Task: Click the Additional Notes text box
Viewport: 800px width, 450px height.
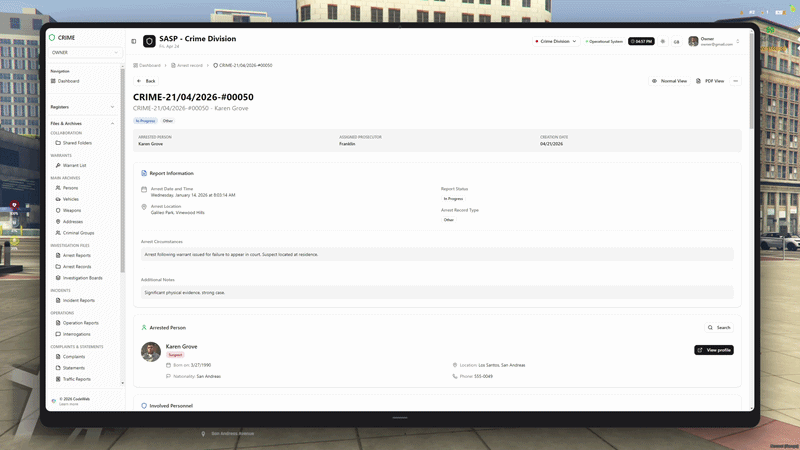Action: (x=437, y=292)
